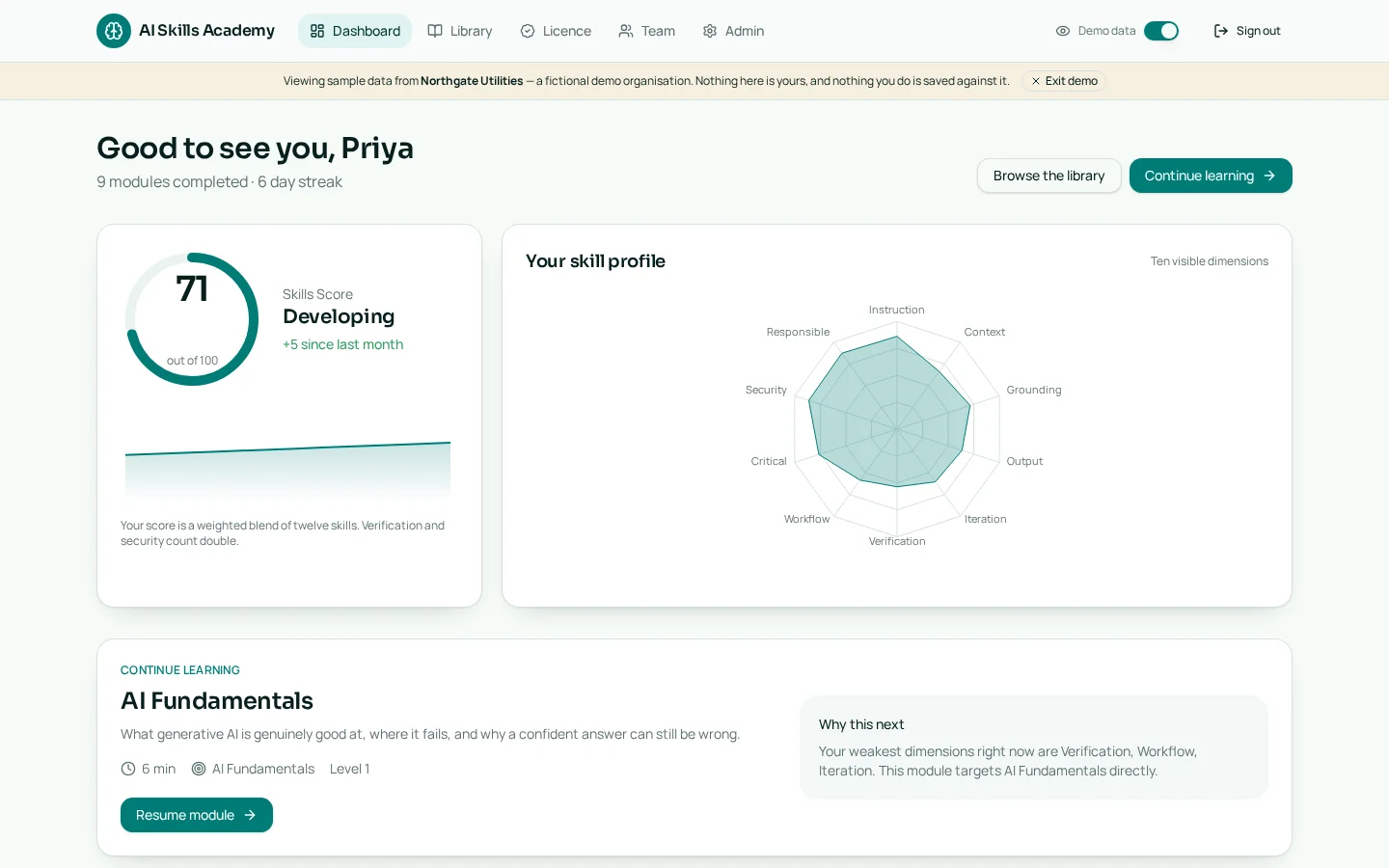The width and height of the screenshot is (1389, 868).
Task: Click Browse the library button
Action: coord(1049,176)
